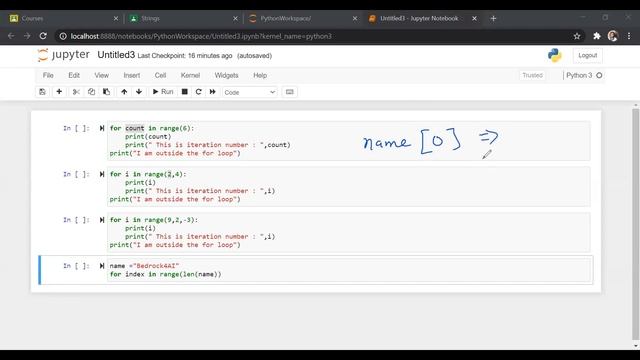Click the Logout button
Image resolution: width=640 pixels, height=360 pixels.
pos(587,55)
